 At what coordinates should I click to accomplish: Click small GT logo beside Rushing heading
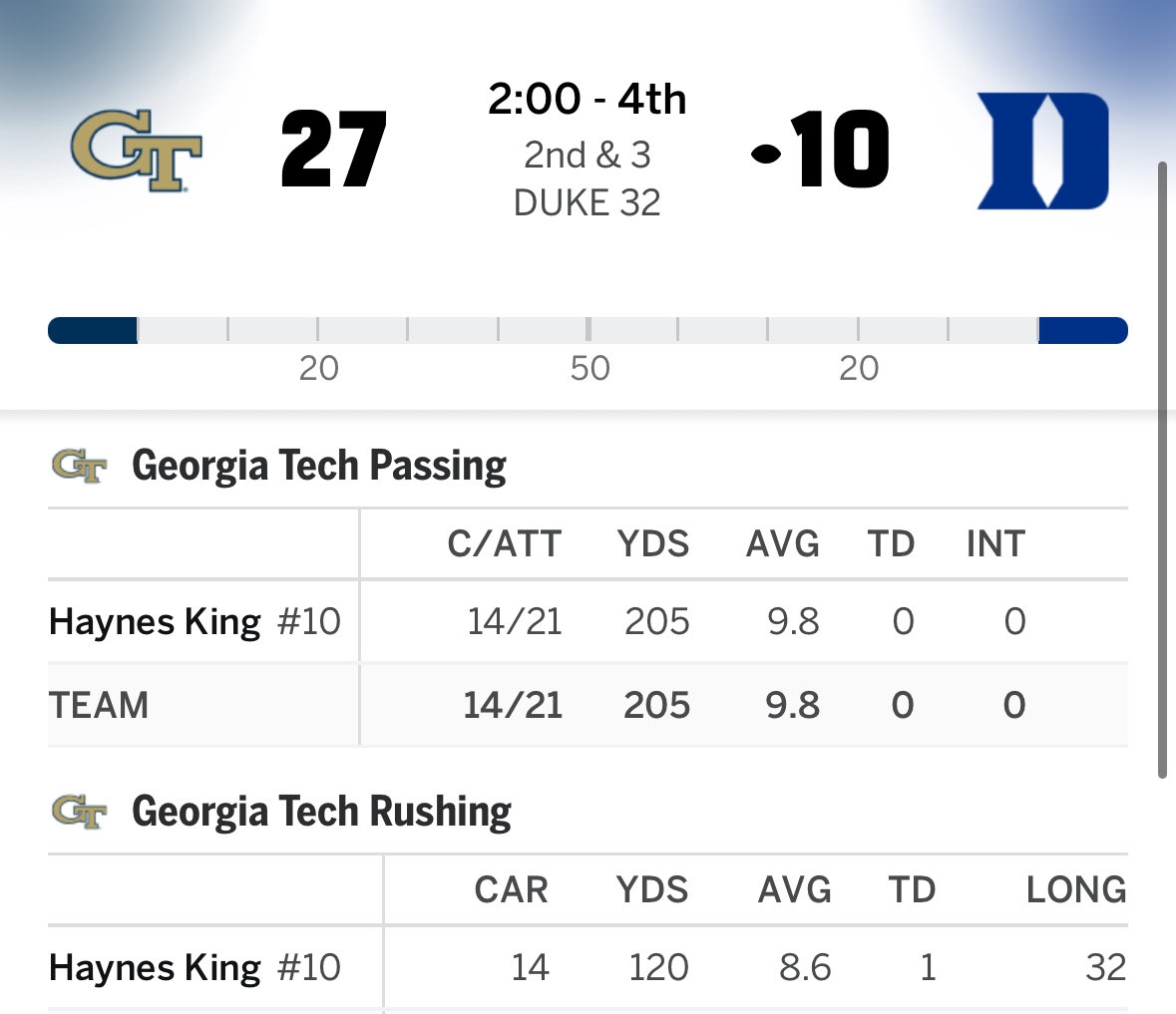pos(79,812)
